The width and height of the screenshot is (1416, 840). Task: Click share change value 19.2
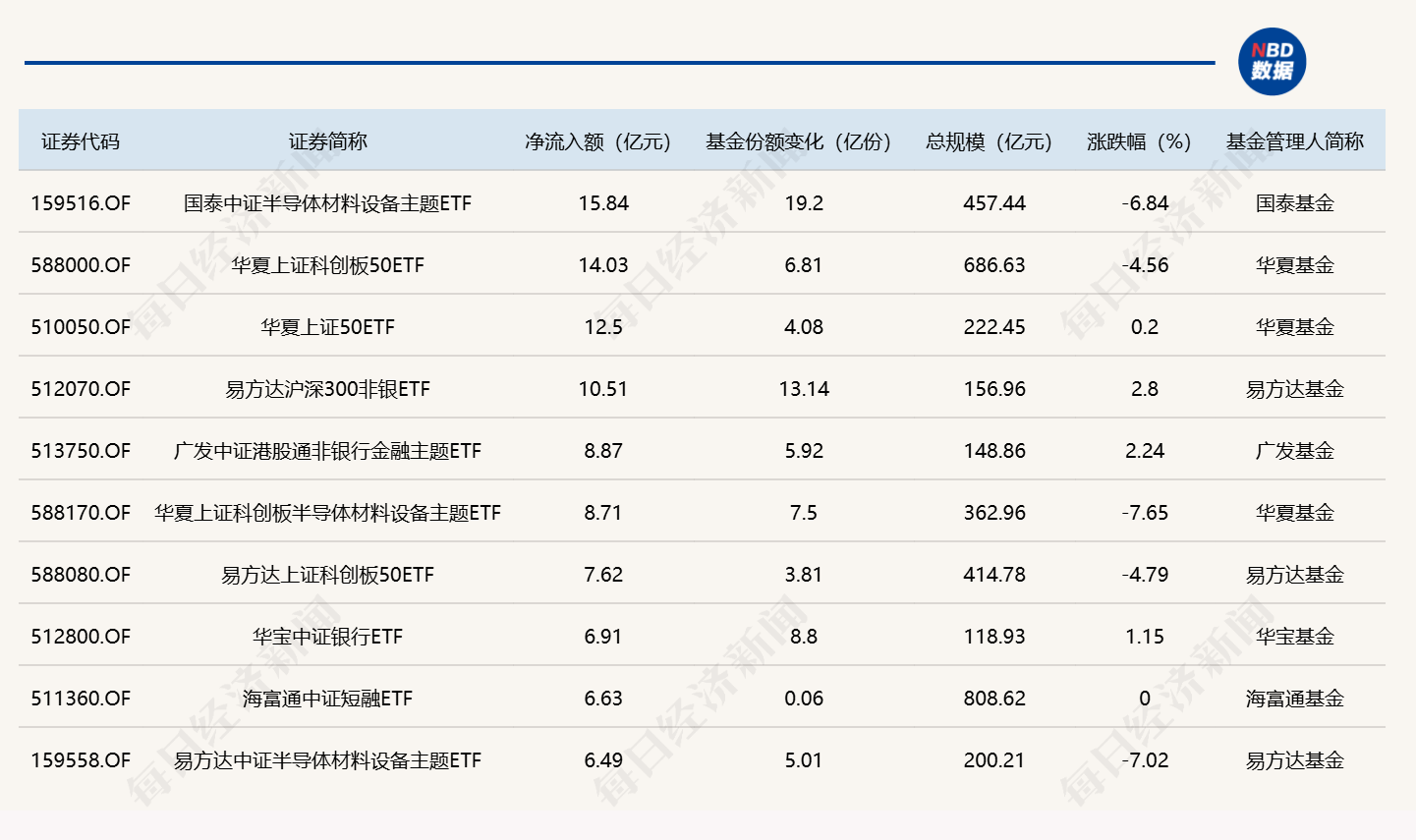pyautogui.click(x=804, y=203)
